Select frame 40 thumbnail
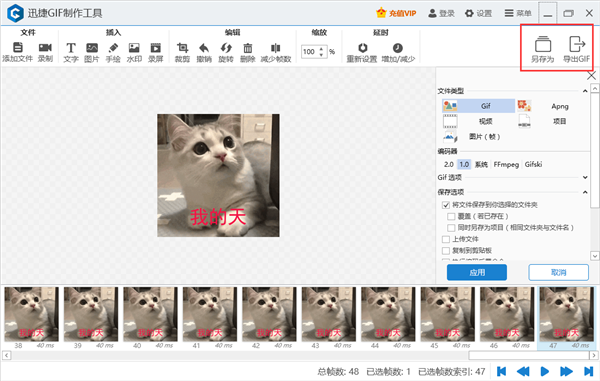 click(x=150, y=314)
